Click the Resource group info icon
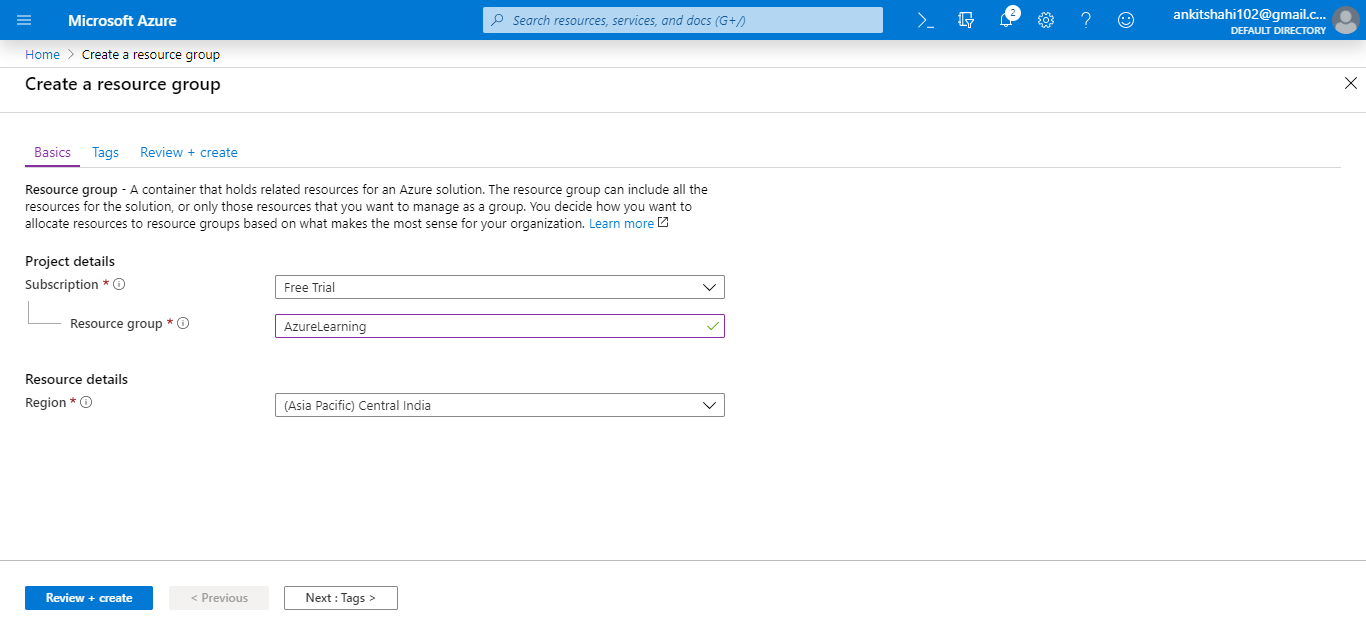Screen dimensions: 1366x633 pos(183,323)
